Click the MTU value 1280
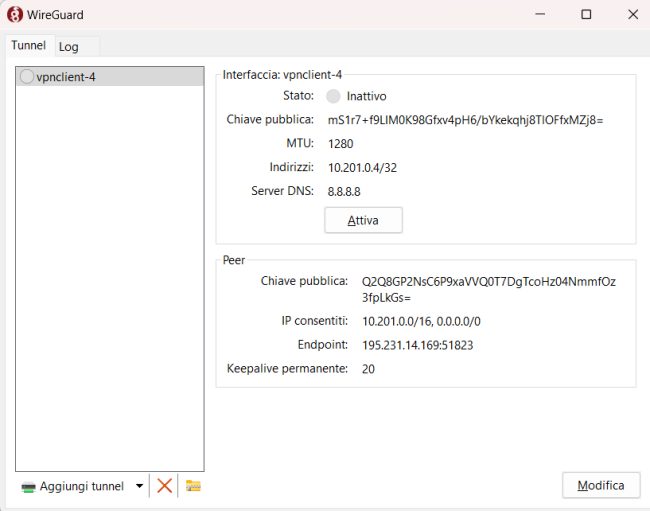The height and width of the screenshot is (511, 650). pos(340,144)
